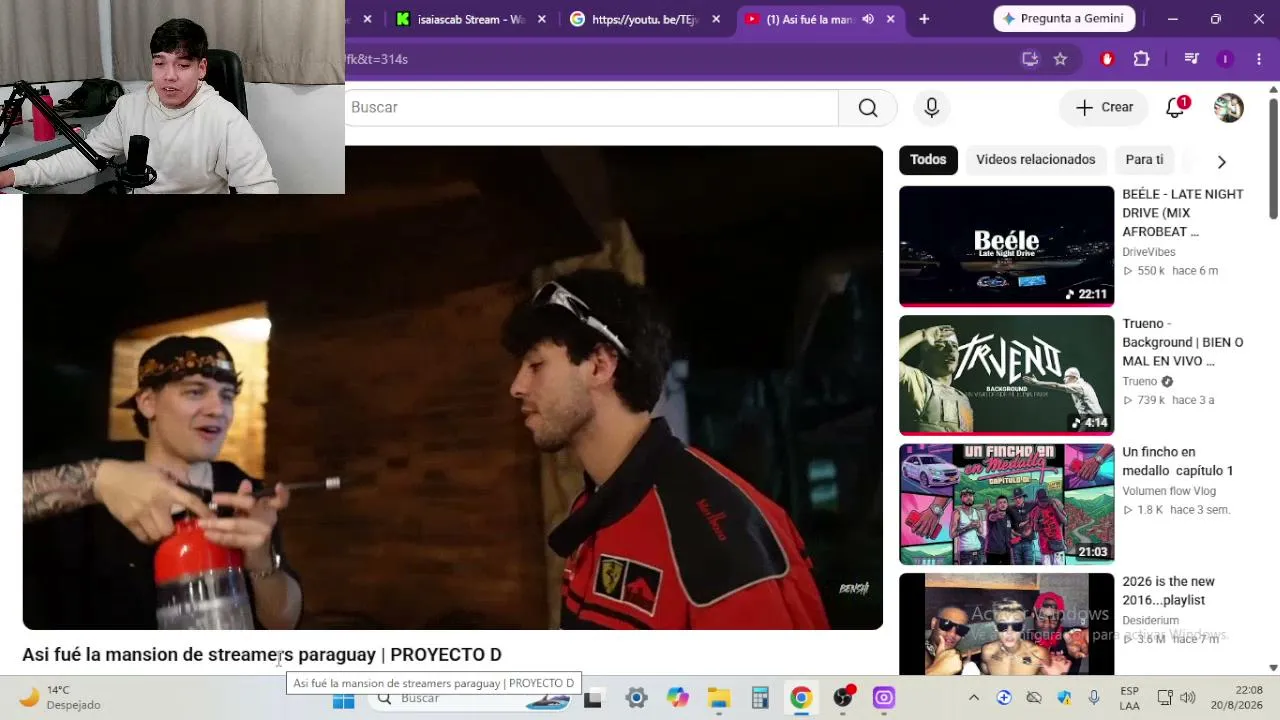Click the taskbar microphone tray icon
Screen dimensions: 1280x720
(x=1094, y=698)
